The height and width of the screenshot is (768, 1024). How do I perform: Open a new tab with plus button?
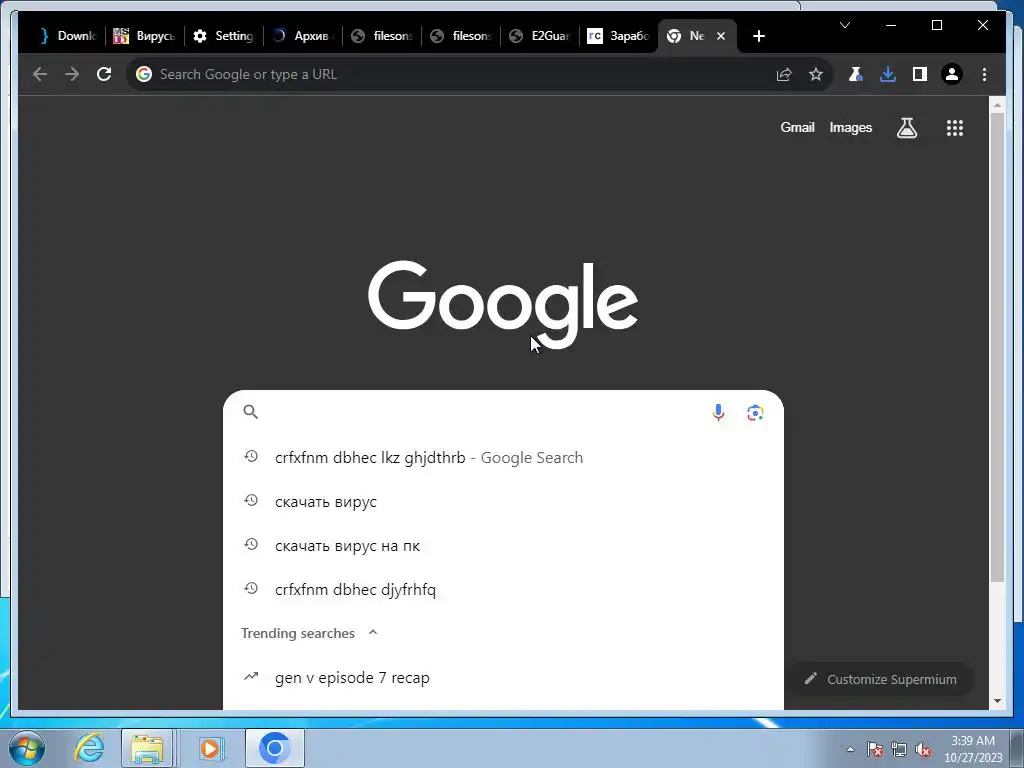pos(758,36)
